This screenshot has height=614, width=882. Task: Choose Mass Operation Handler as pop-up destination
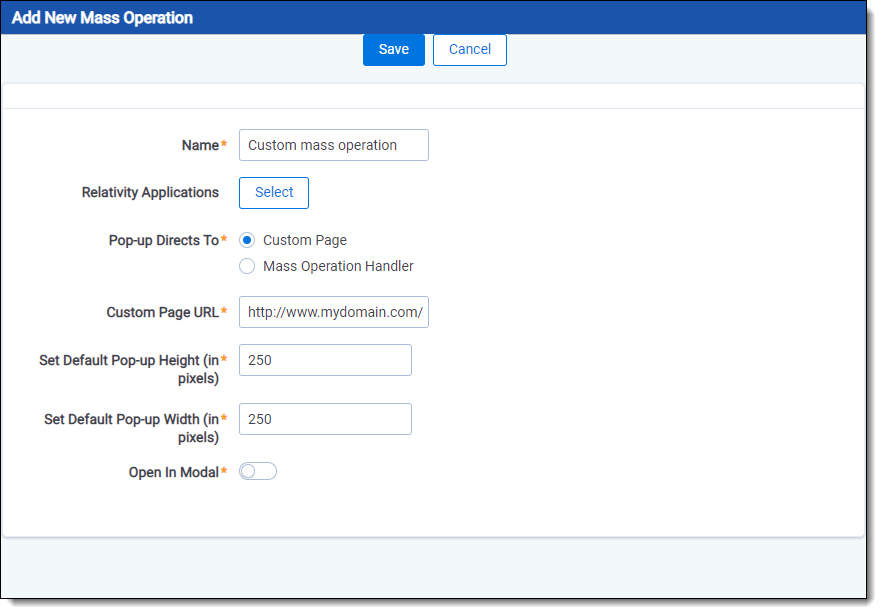247,266
